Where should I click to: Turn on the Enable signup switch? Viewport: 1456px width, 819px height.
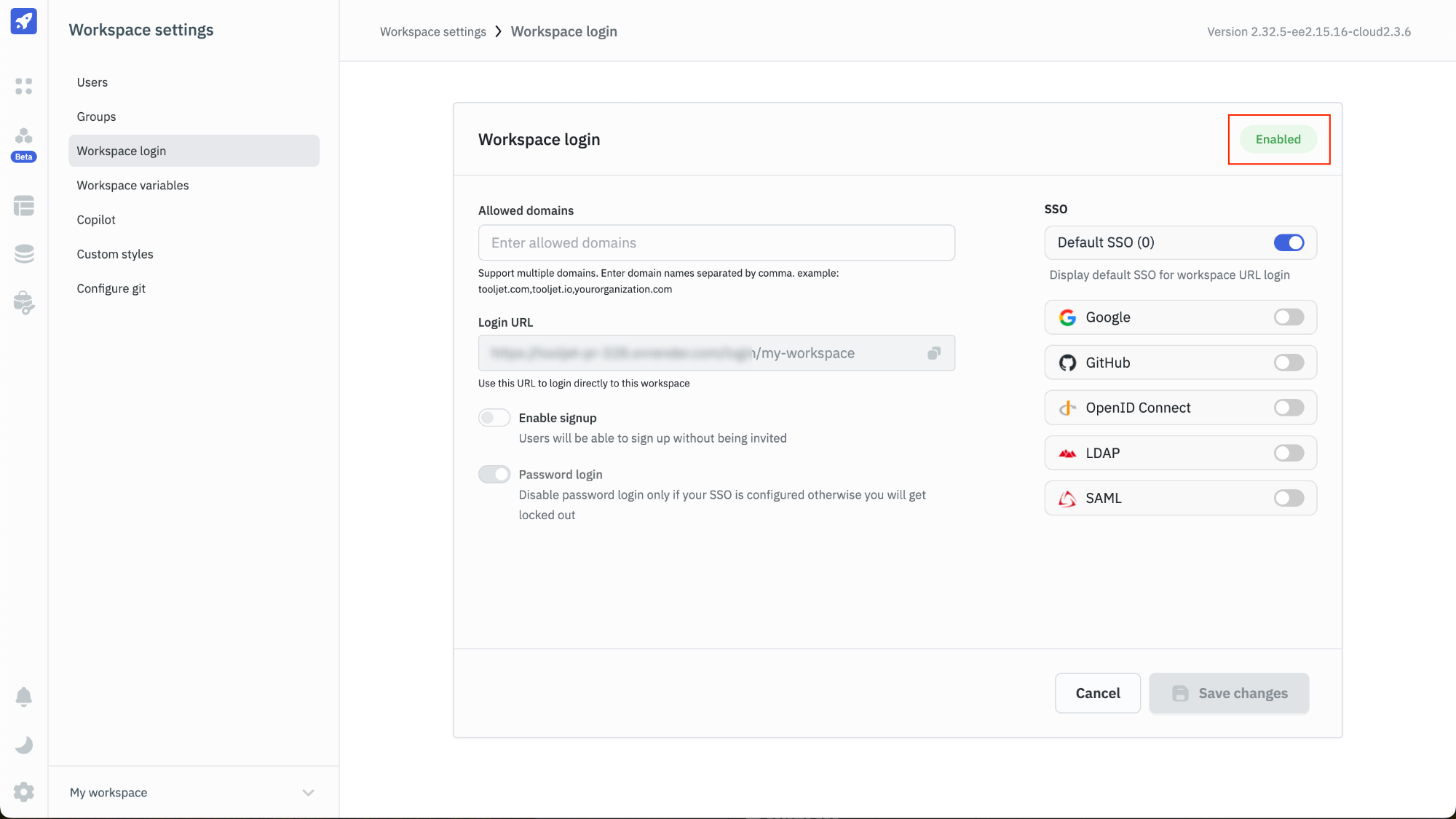(494, 418)
